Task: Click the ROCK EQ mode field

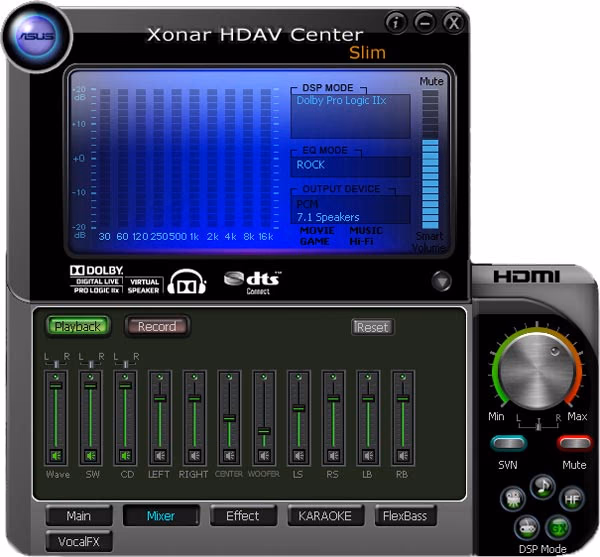Action: pos(350,166)
